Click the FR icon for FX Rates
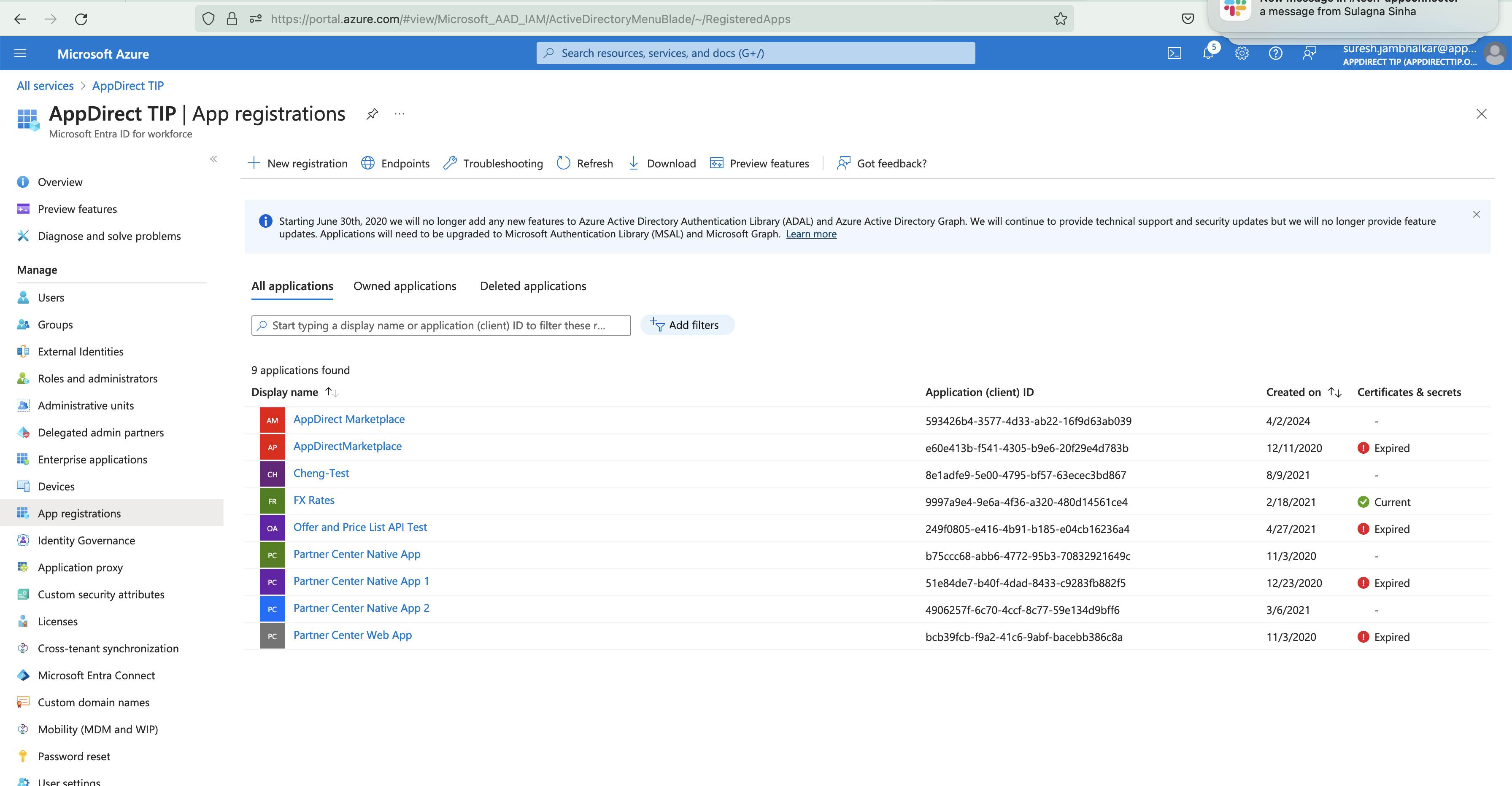The width and height of the screenshot is (1512, 786). [x=273, y=501]
